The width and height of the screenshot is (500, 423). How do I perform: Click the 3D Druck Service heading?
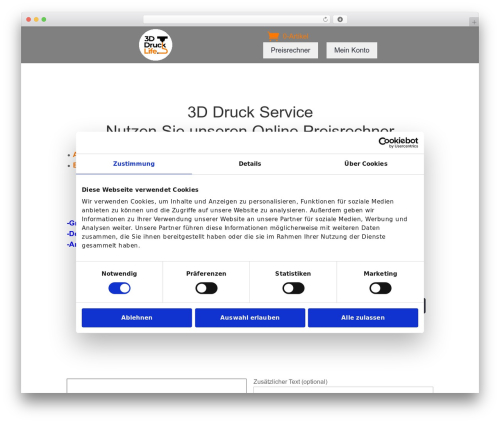click(x=250, y=112)
